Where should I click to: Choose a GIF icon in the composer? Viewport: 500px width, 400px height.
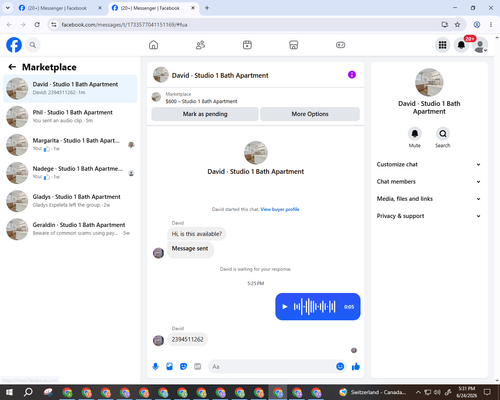[x=198, y=367]
